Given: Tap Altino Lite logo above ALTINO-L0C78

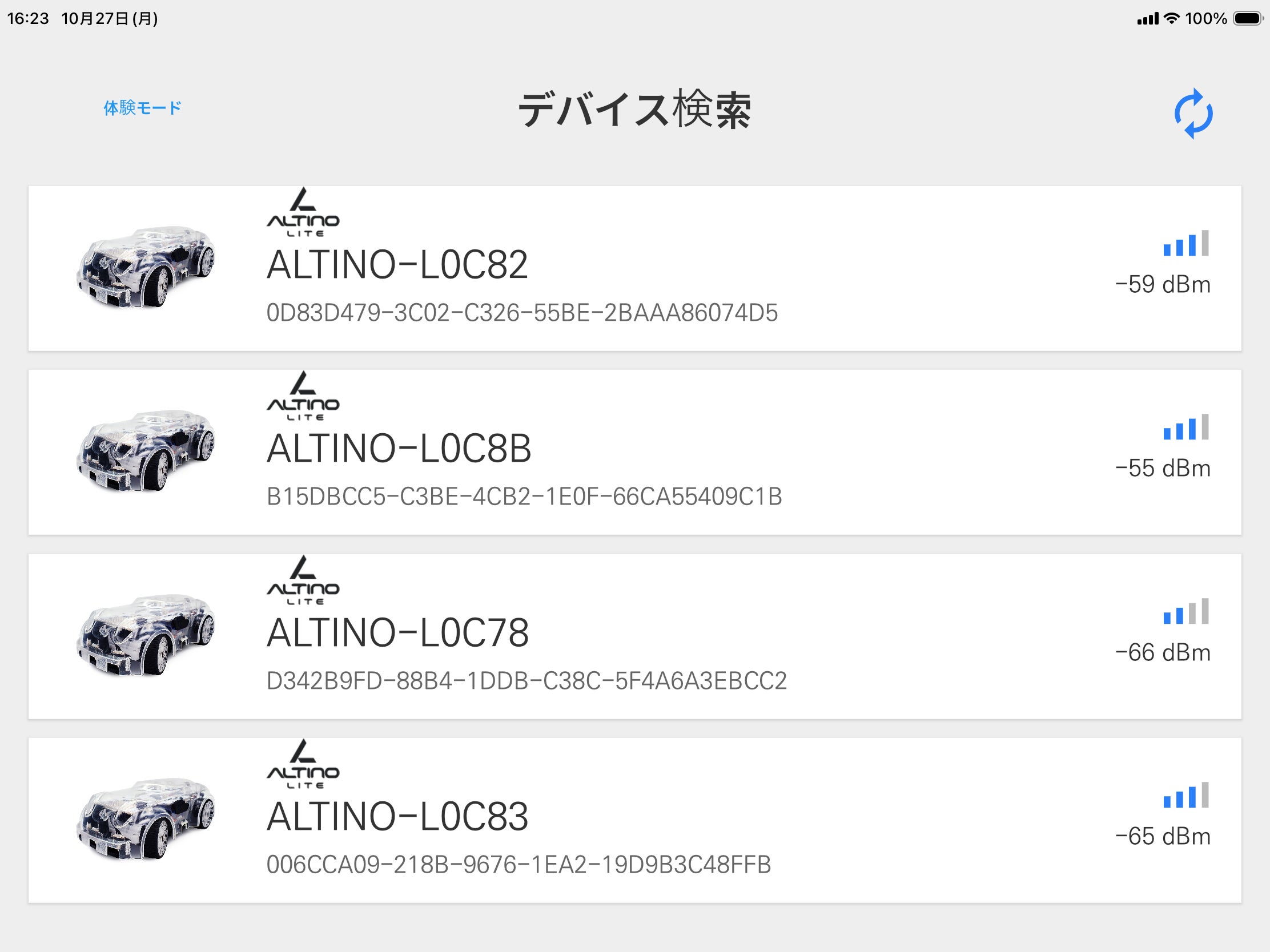Looking at the screenshot, I should pyautogui.click(x=303, y=580).
